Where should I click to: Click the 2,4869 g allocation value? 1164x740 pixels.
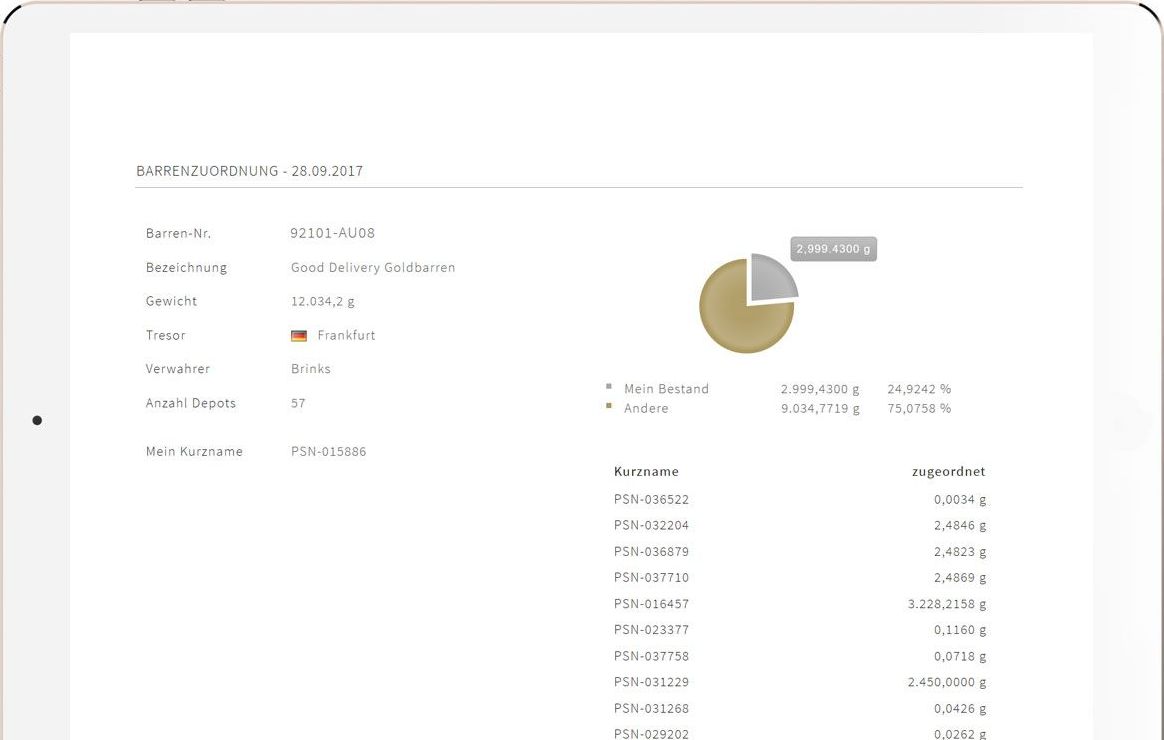pos(960,577)
